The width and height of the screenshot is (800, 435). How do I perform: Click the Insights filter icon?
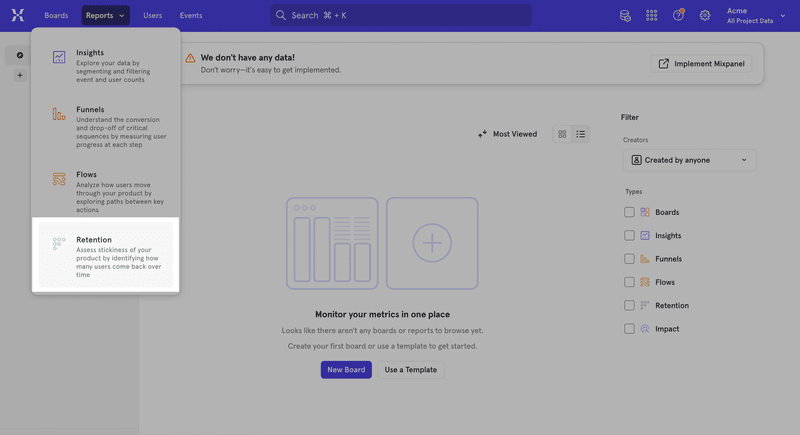tap(645, 236)
